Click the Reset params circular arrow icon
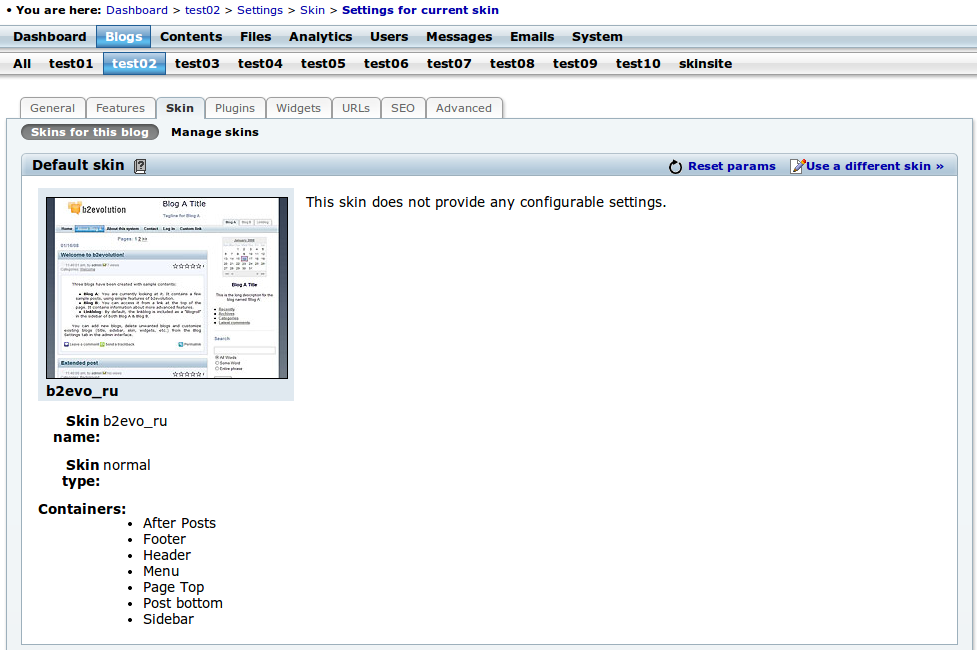This screenshot has width=977, height=650. click(675, 166)
